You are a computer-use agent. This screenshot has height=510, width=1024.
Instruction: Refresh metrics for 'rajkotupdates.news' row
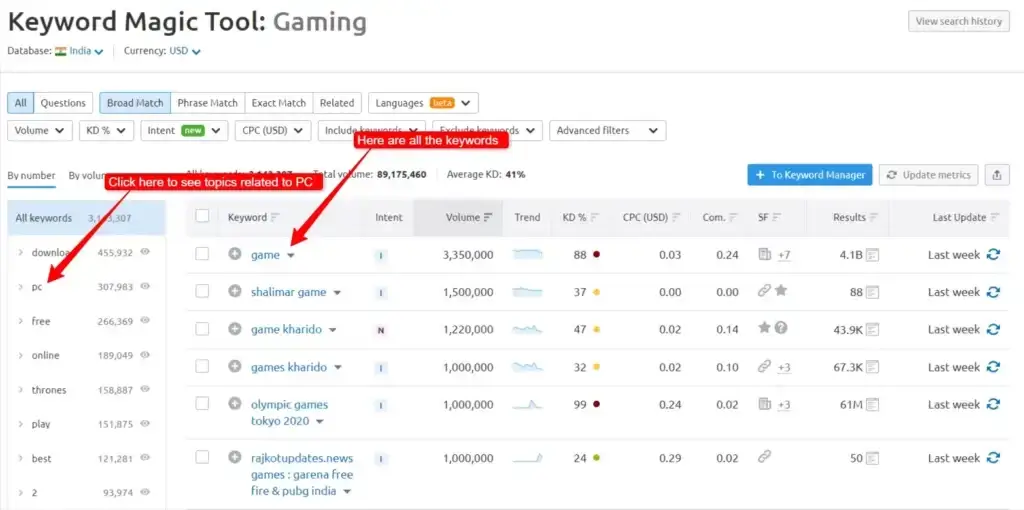click(x=993, y=458)
